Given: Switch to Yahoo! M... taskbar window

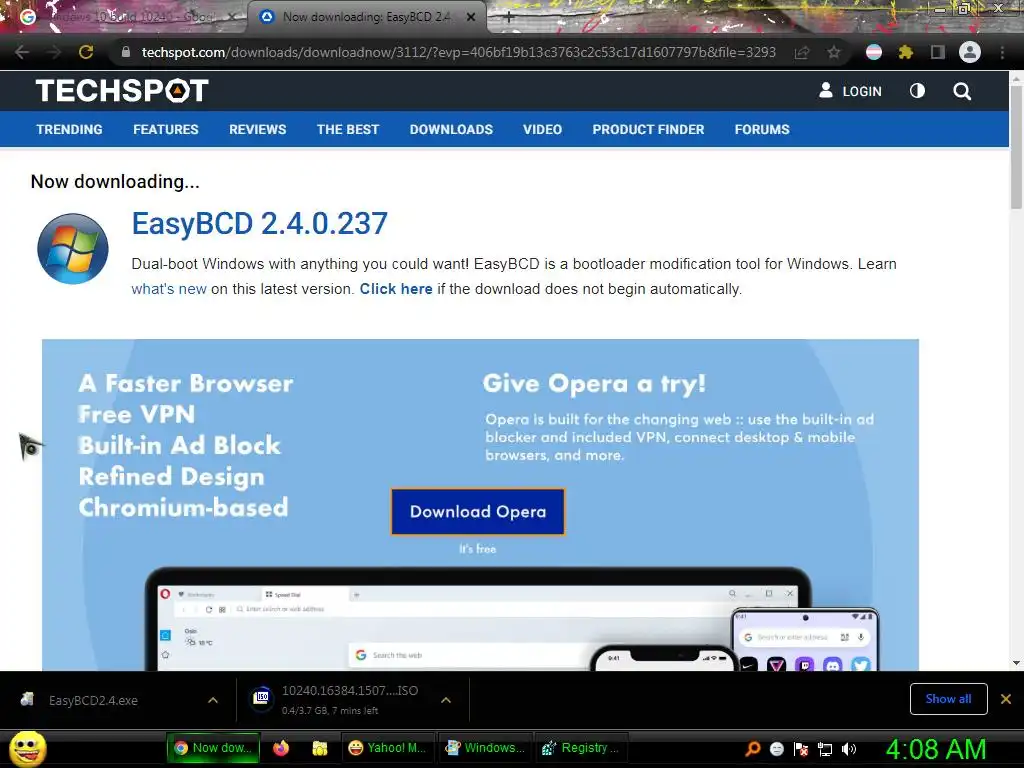Looking at the screenshot, I should coord(387,748).
